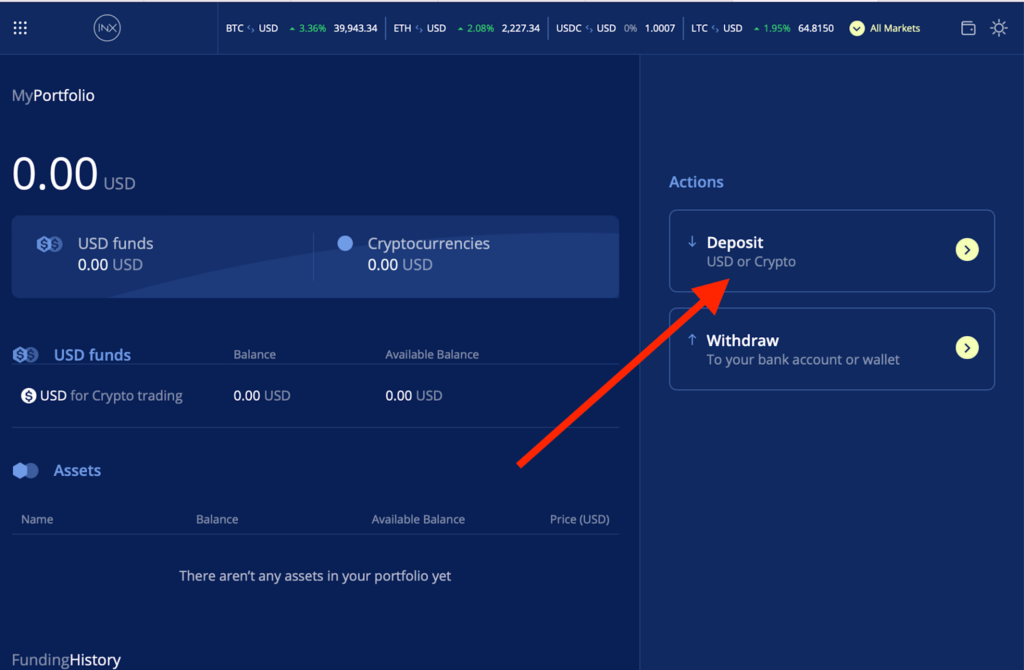Click the Actions heading
This screenshot has width=1024, height=670.
click(696, 182)
